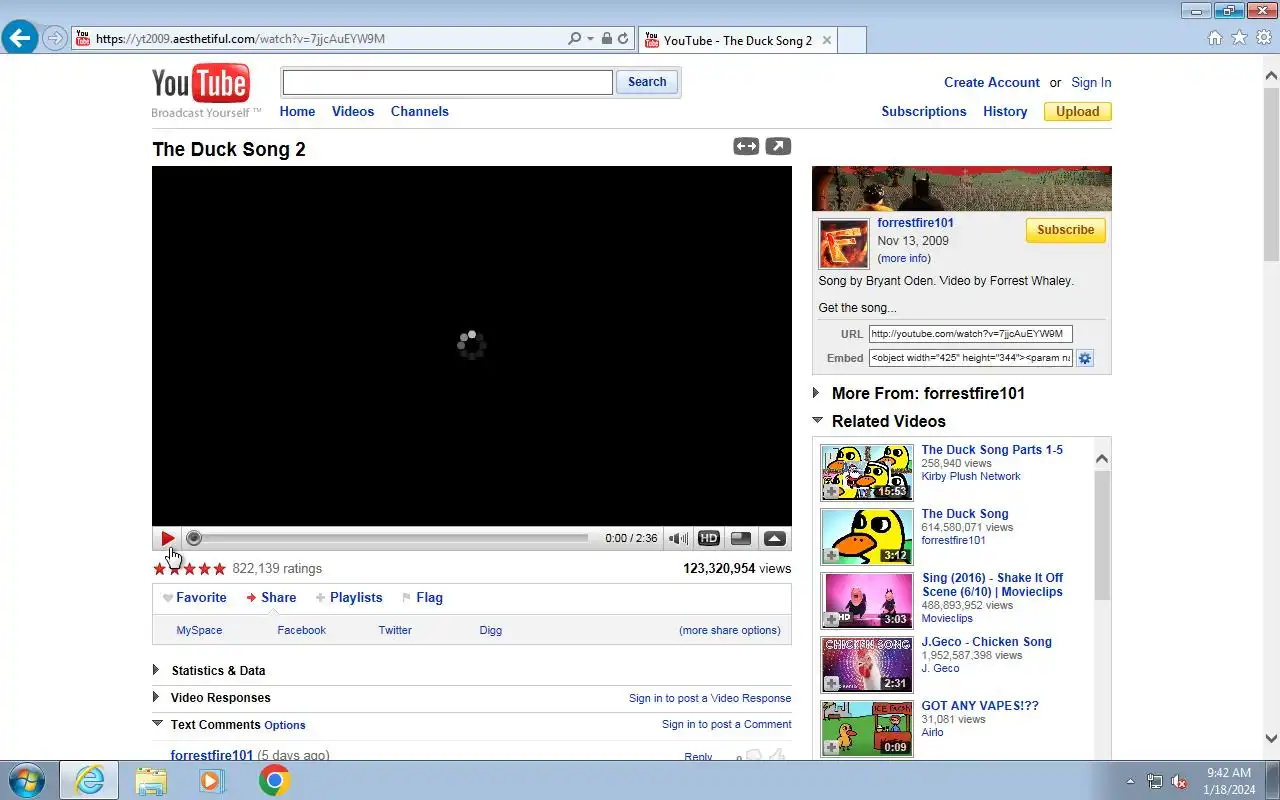Open the embed customization gear icon
This screenshot has width=1280, height=800.
coord(1085,358)
